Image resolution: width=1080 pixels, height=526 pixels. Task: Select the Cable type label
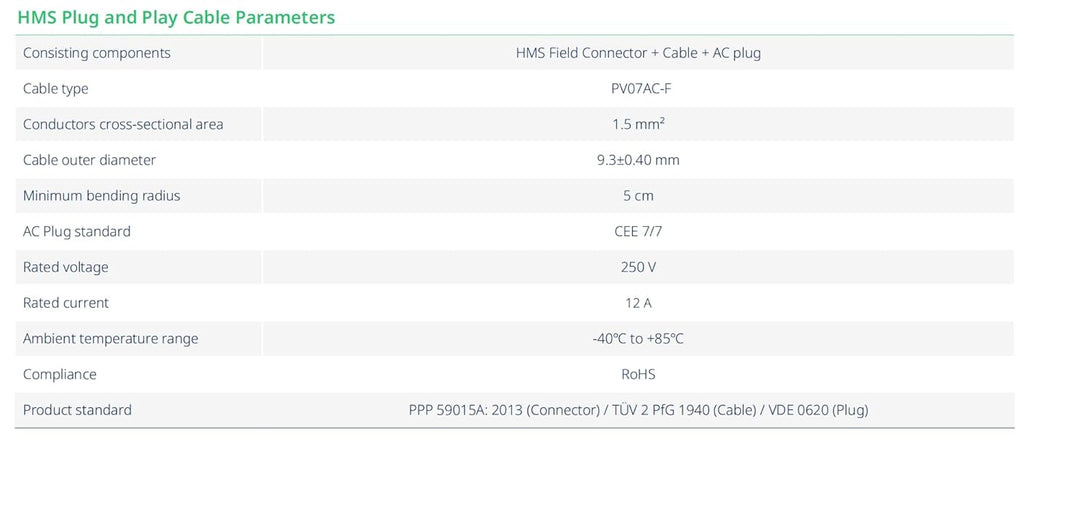(x=56, y=89)
